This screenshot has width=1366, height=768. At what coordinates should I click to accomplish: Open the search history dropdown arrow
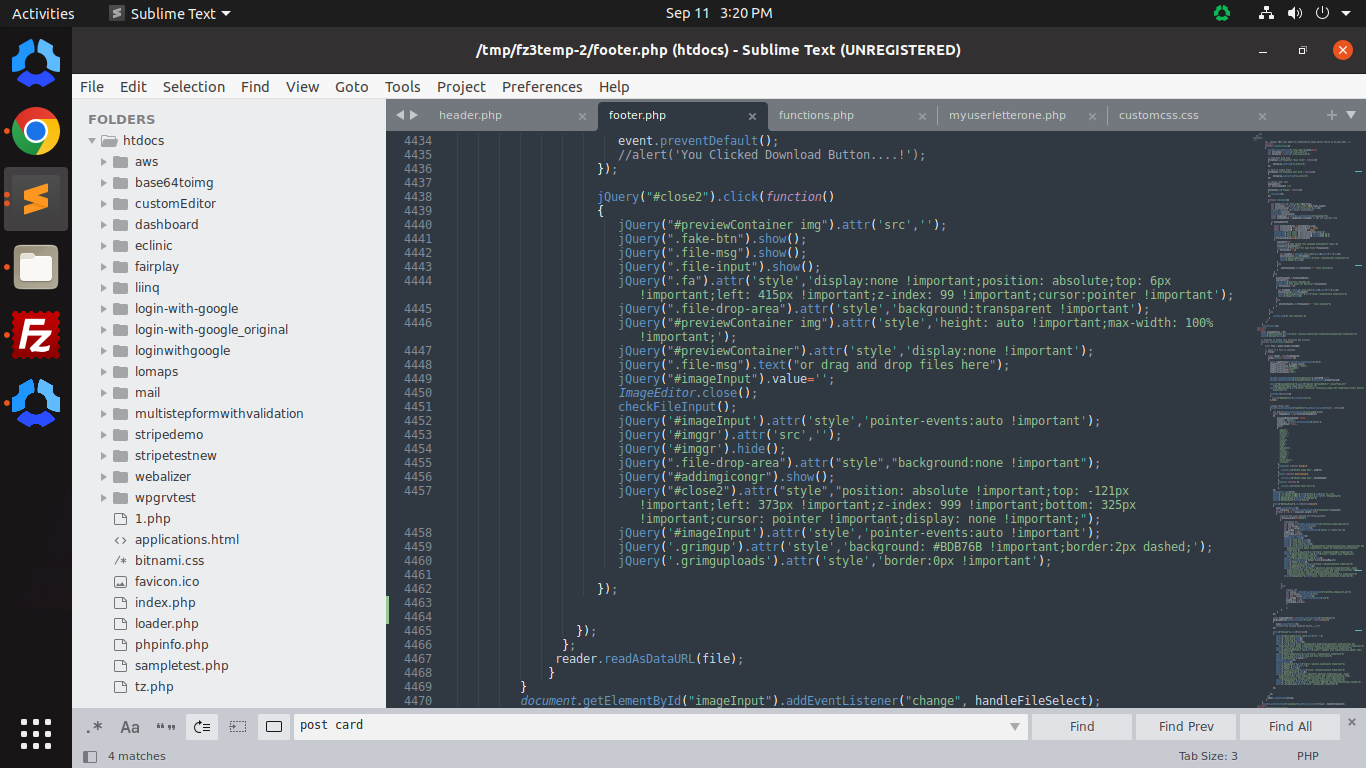tap(1013, 727)
